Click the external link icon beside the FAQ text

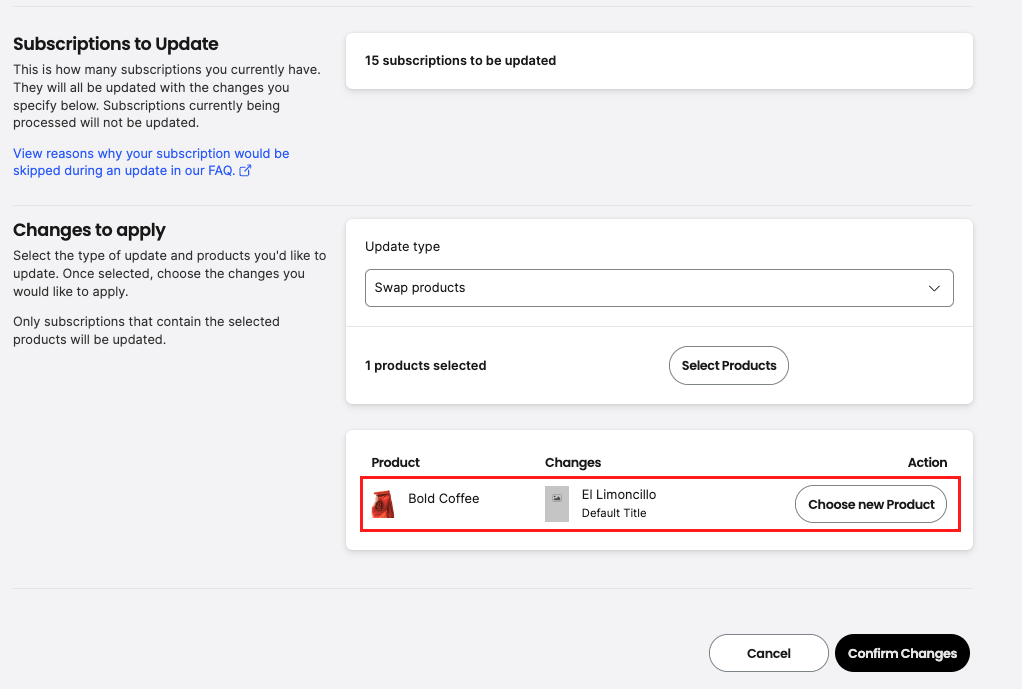coord(244,170)
